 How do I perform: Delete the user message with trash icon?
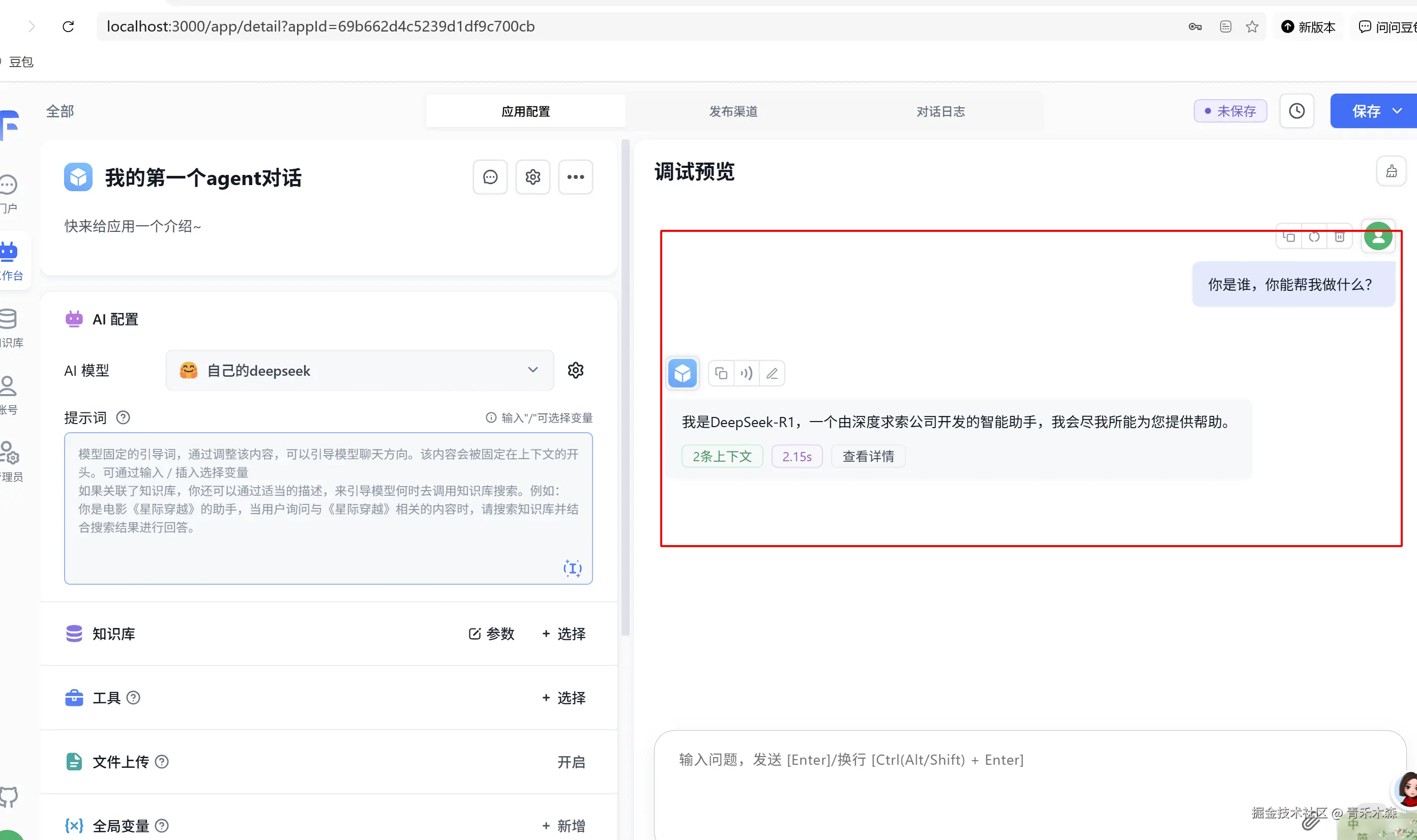coord(1340,236)
